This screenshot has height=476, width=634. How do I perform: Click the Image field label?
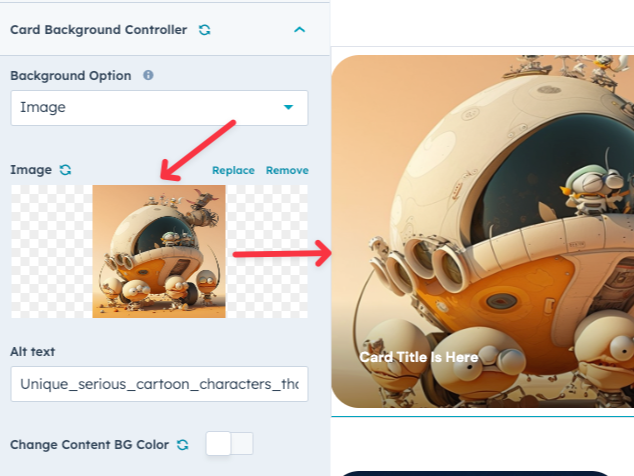point(31,170)
